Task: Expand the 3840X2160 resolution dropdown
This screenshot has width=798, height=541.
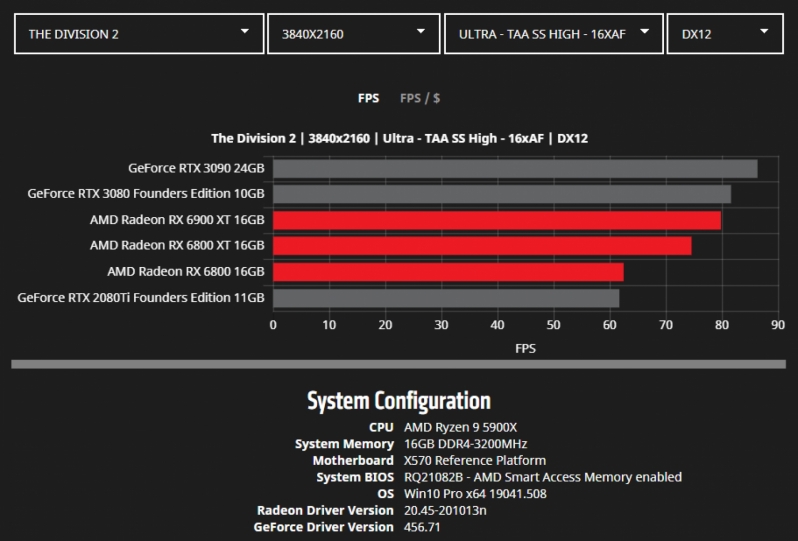Action: pos(353,33)
